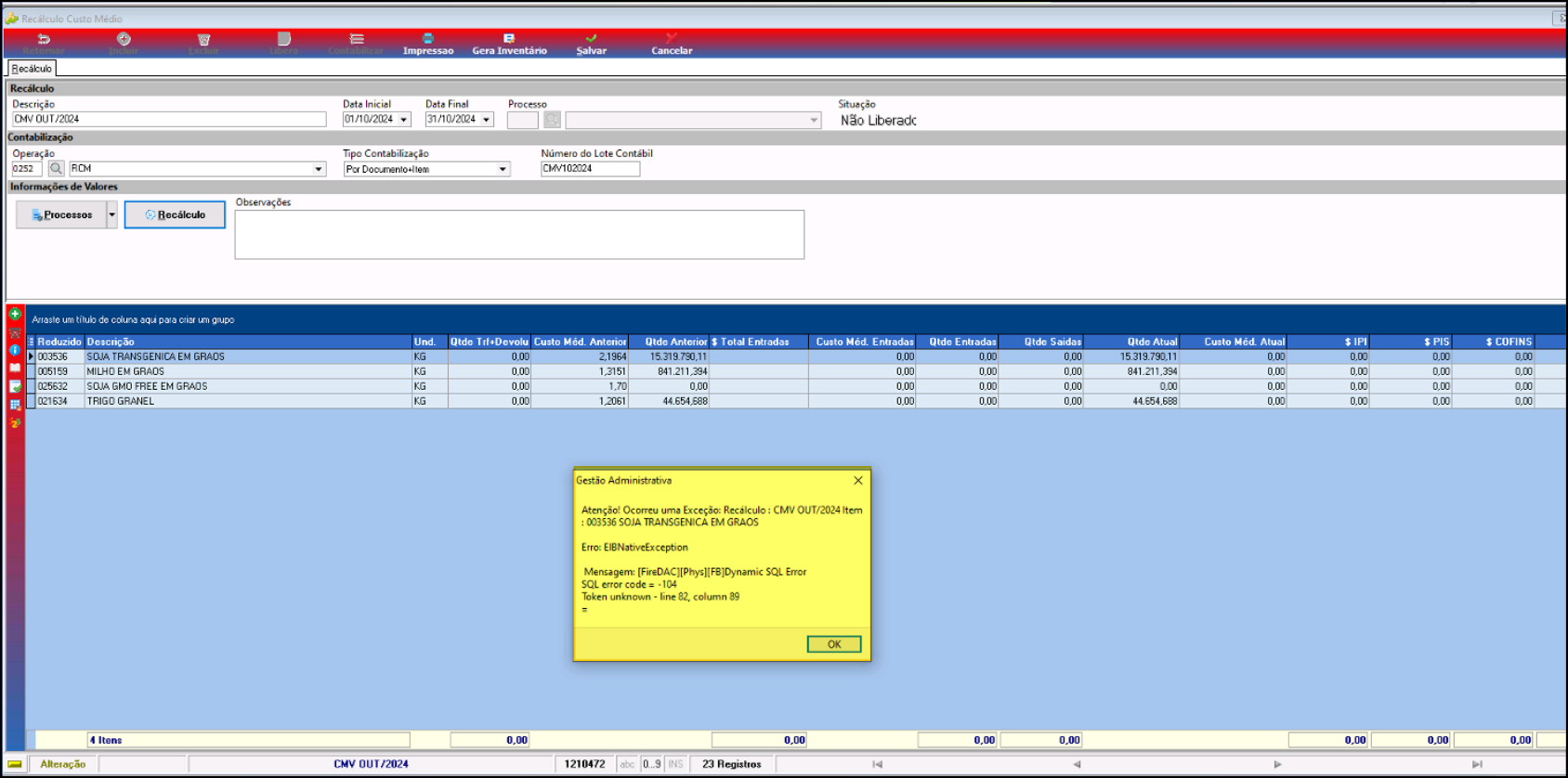The width and height of the screenshot is (1568, 778).
Task: Click magnifier lookup next to Processo field
Action: coord(552,120)
